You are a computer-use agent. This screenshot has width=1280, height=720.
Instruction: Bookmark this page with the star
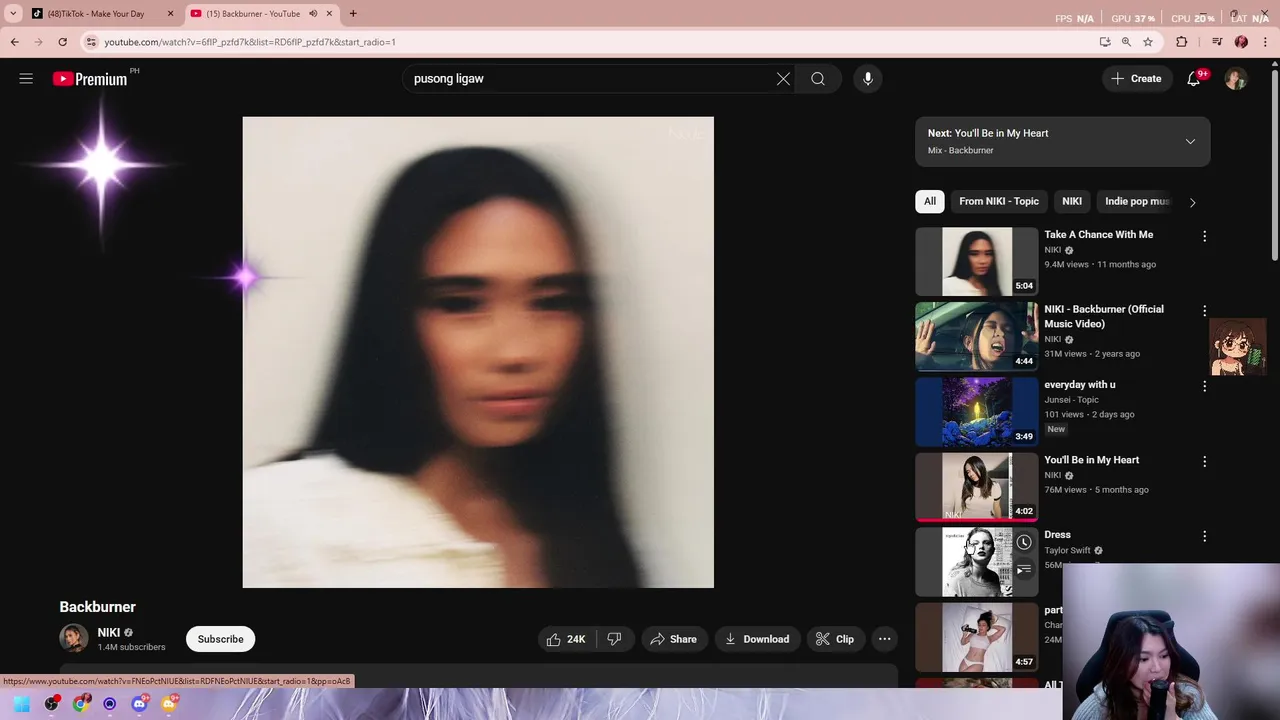[1148, 42]
